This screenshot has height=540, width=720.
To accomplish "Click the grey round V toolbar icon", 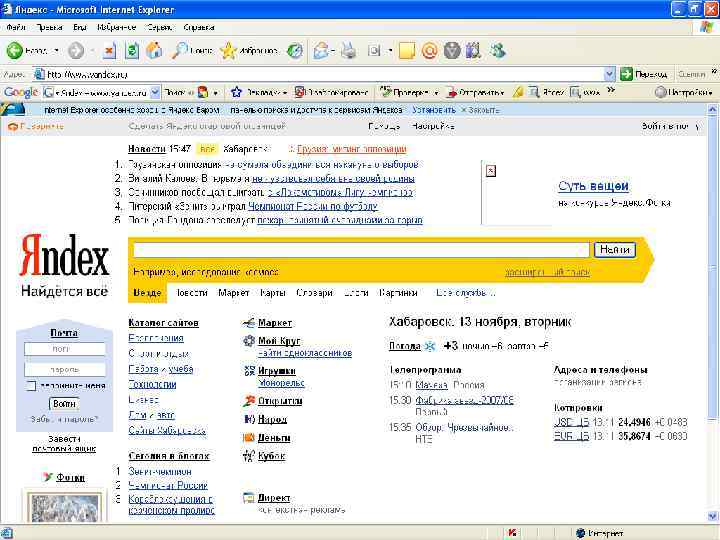I will 452,51.
